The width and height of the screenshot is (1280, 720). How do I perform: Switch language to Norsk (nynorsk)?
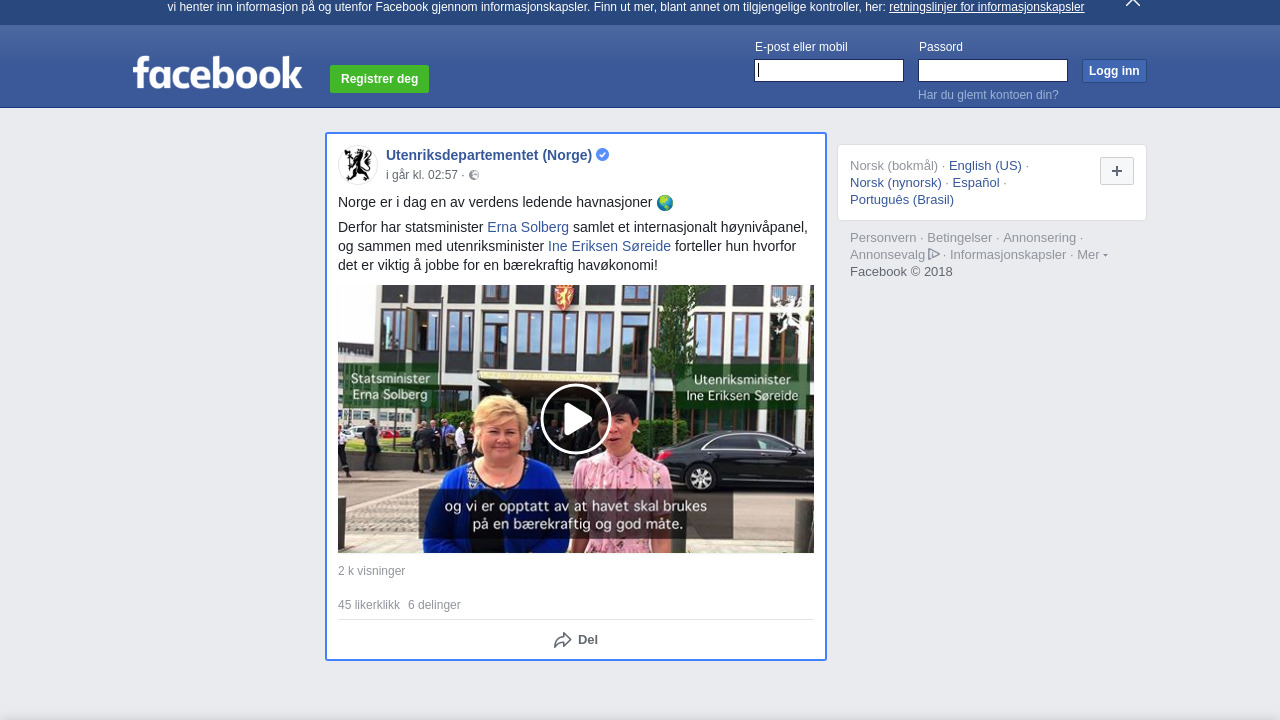pyautogui.click(x=896, y=182)
